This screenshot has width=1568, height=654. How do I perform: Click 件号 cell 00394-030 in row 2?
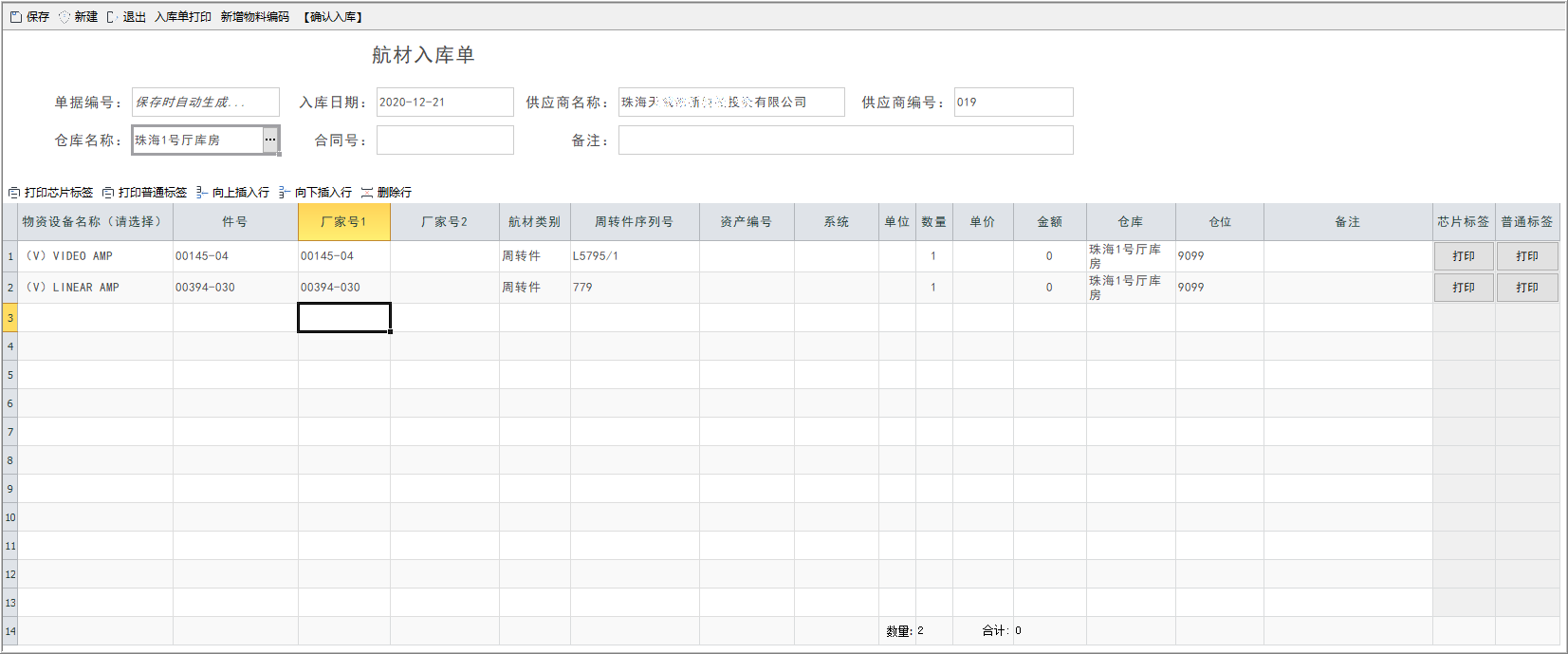235,288
